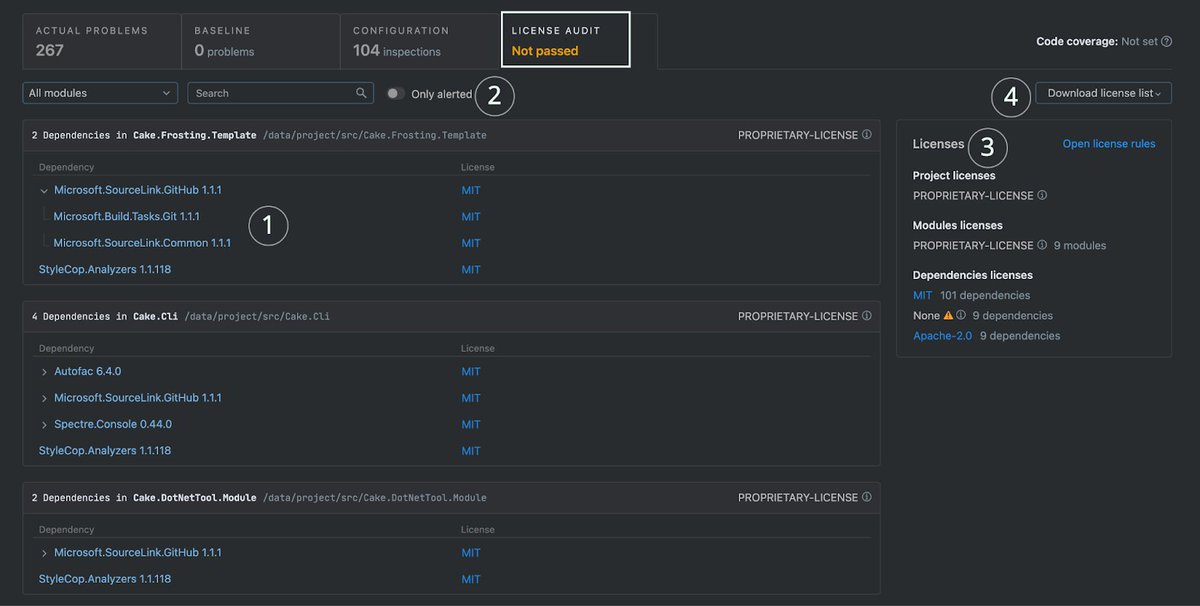Click the magnifier icon in the search box

(362, 93)
